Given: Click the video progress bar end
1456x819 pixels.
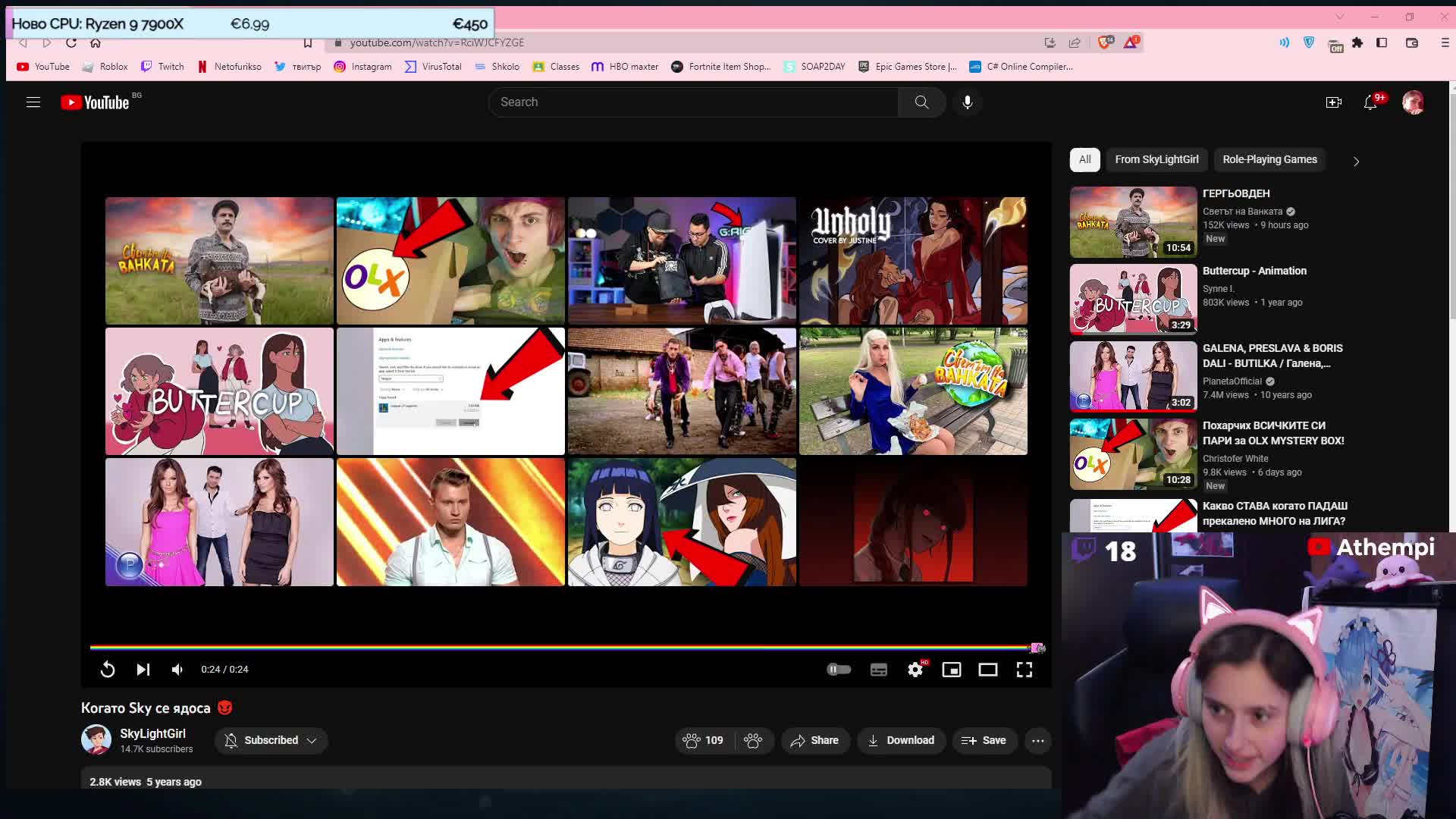Looking at the screenshot, I should click(1037, 648).
